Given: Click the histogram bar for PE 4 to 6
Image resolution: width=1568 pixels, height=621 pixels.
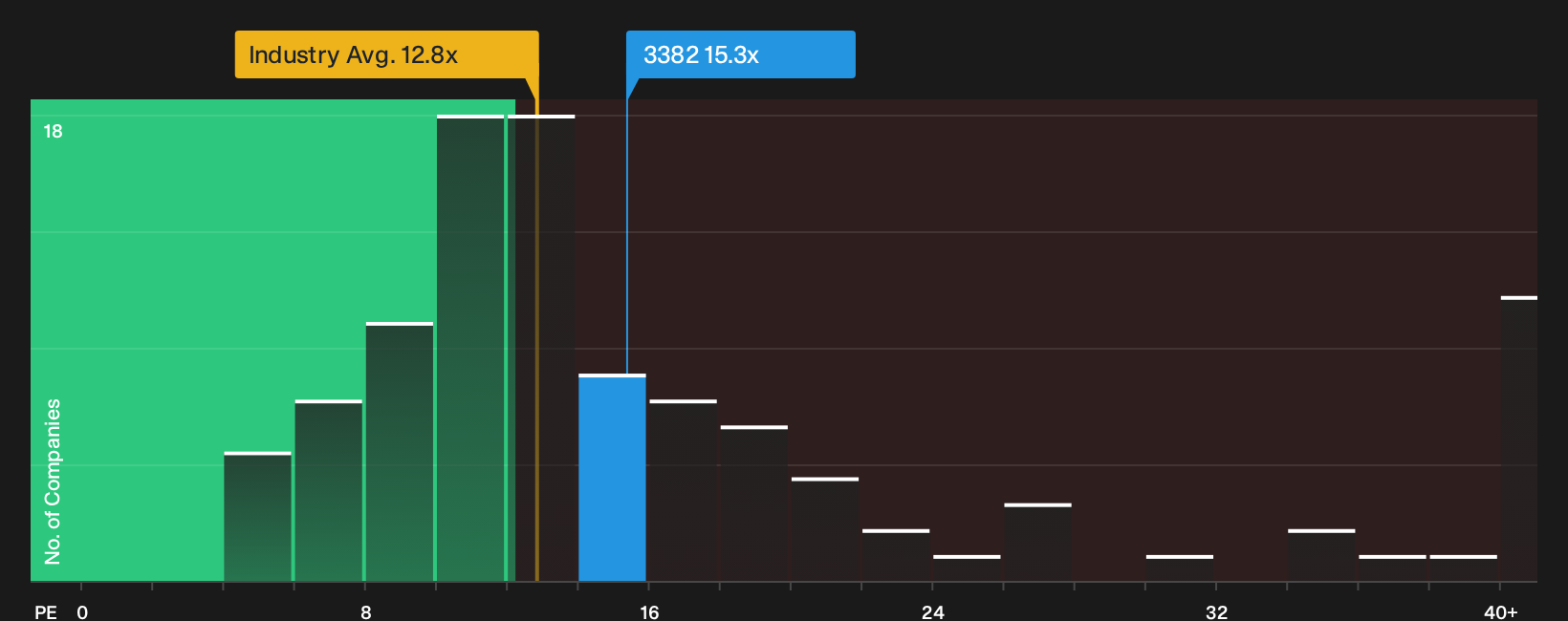Looking at the screenshot, I should tap(258, 517).
